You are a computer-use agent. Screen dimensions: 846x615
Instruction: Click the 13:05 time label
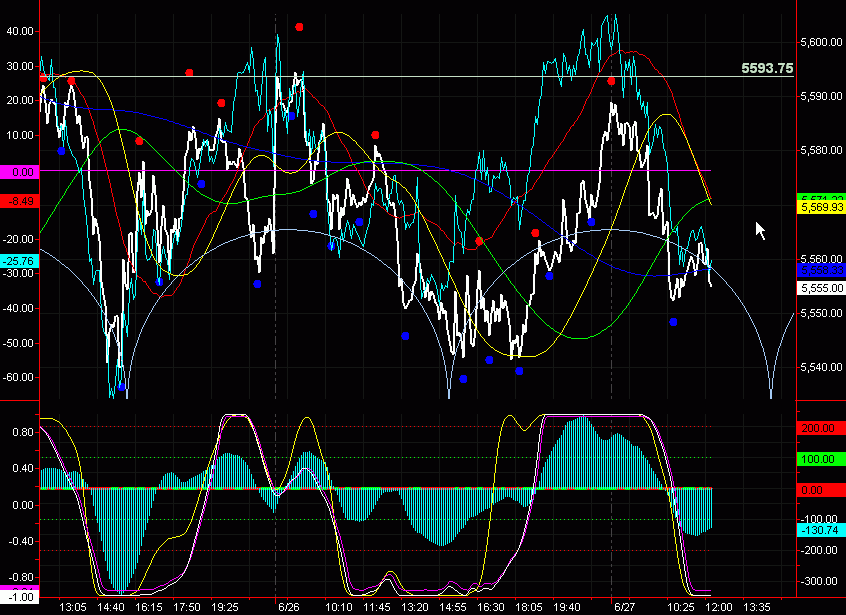[72, 607]
